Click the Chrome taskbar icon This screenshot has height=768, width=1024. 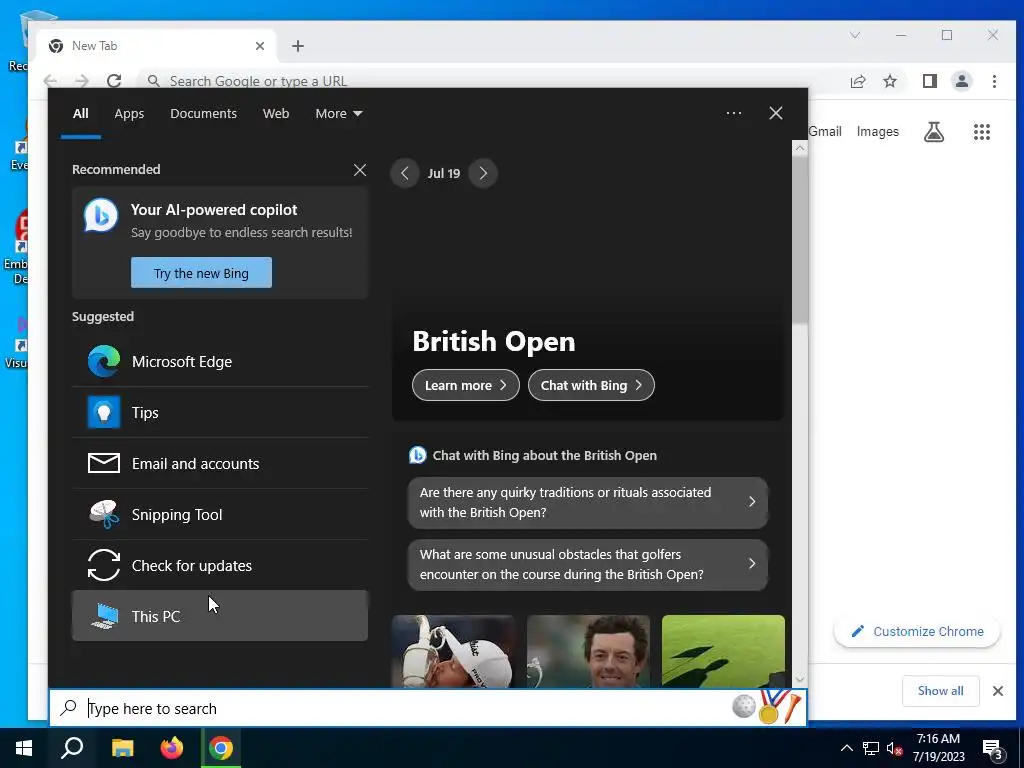point(221,748)
